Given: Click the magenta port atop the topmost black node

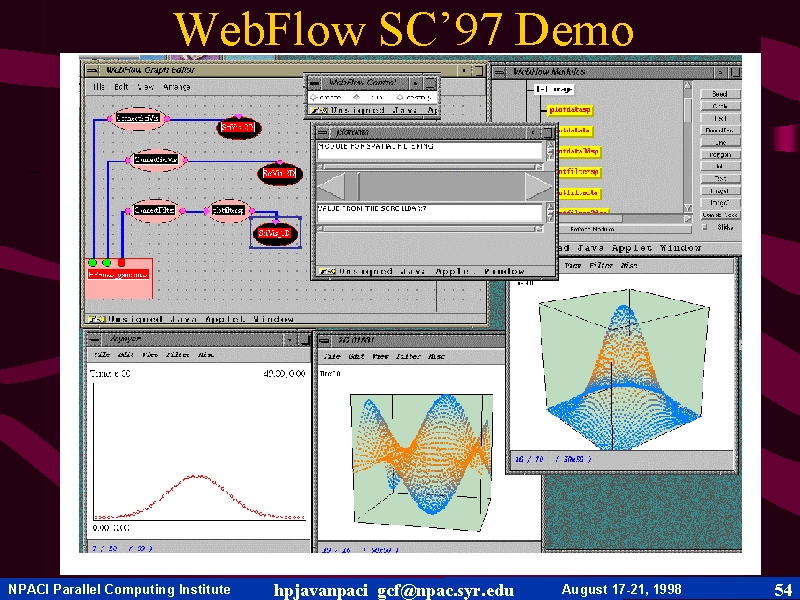Looking at the screenshot, I should 238,117.
